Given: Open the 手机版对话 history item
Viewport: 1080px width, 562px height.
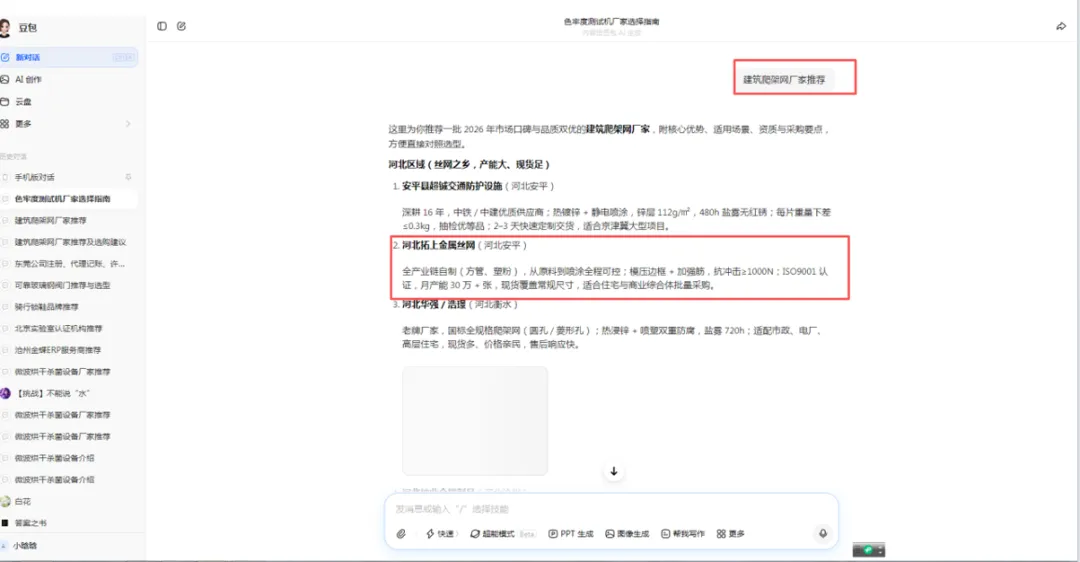Looking at the screenshot, I should click(x=34, y=177).
